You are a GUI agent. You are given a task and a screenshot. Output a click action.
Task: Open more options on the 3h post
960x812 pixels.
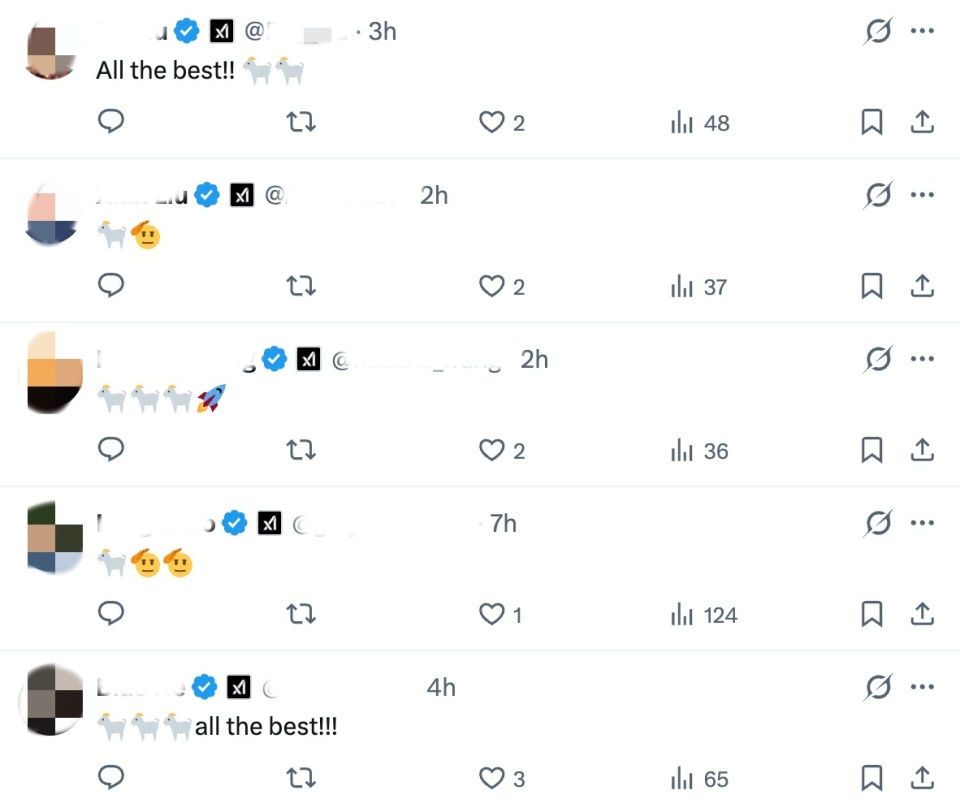pos(922,31)
